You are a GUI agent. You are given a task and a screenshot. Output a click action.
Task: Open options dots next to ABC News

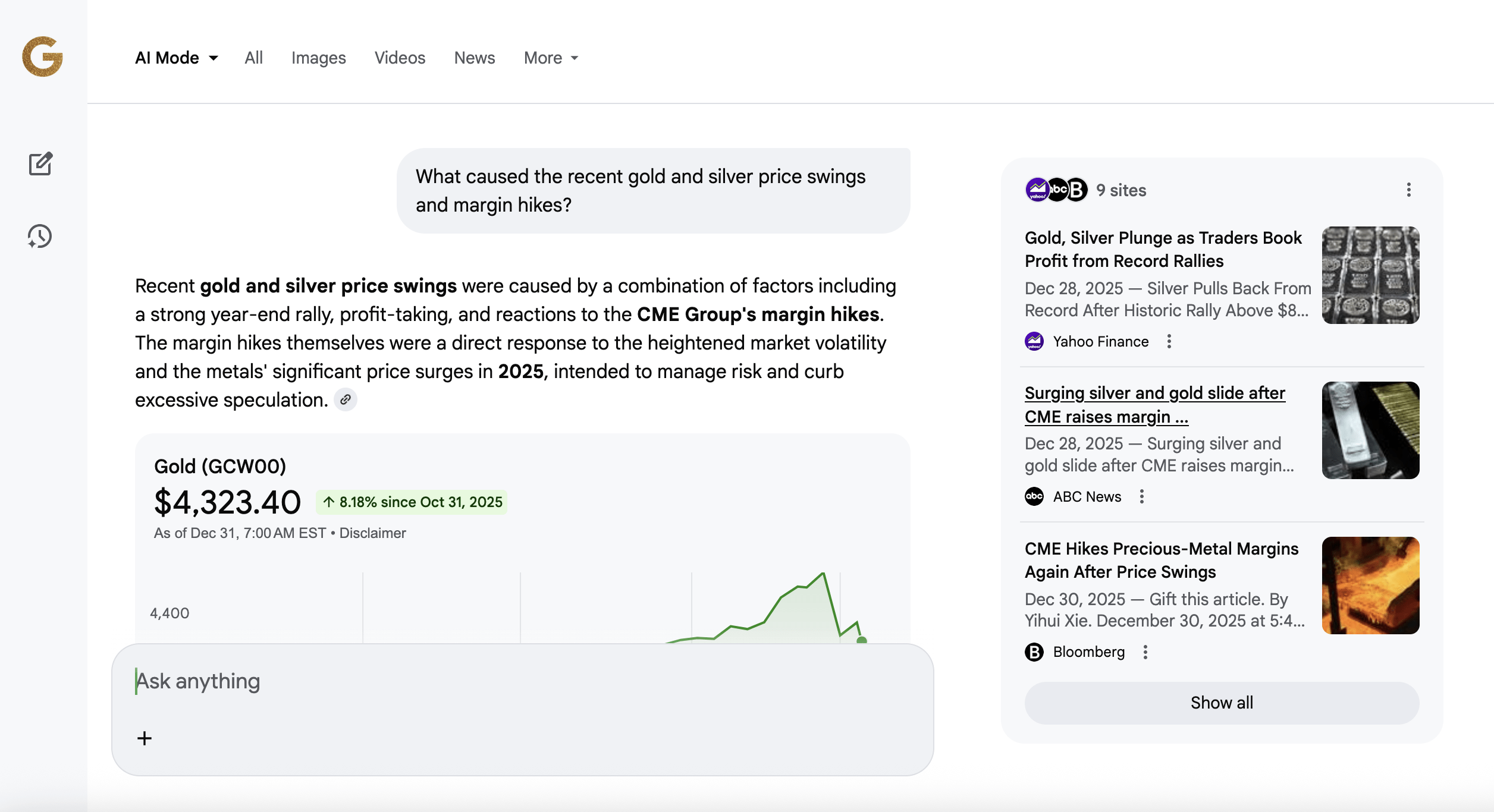click(1142, 496)
